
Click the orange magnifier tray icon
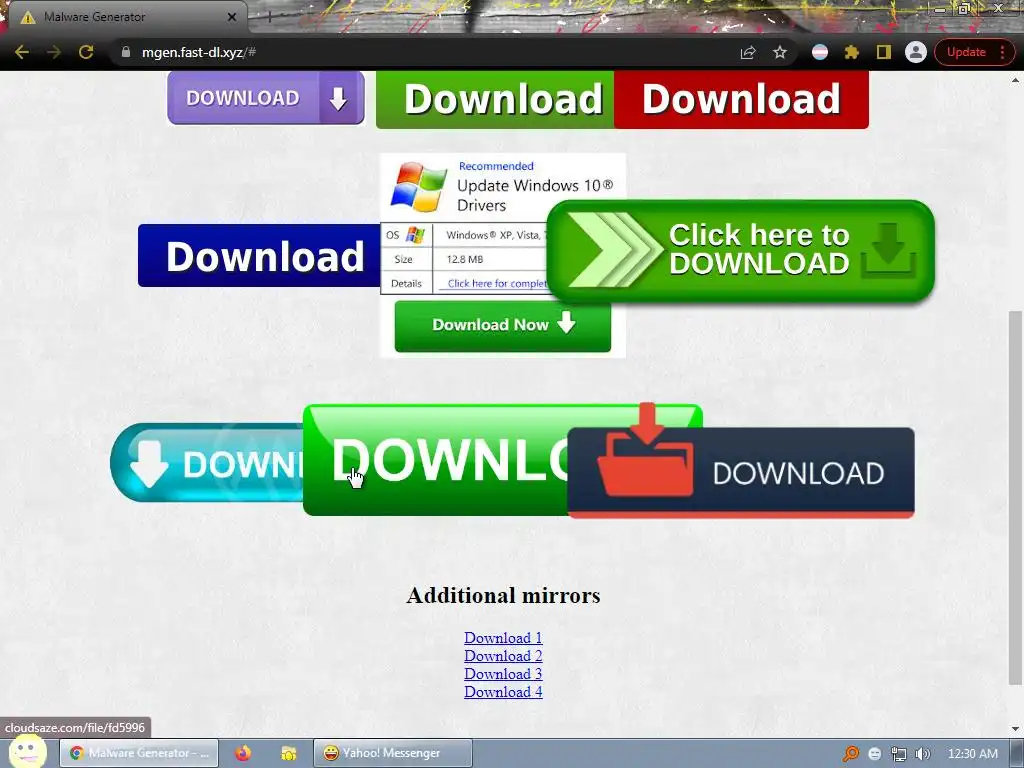pyautogui.click(x=850, y=754)
